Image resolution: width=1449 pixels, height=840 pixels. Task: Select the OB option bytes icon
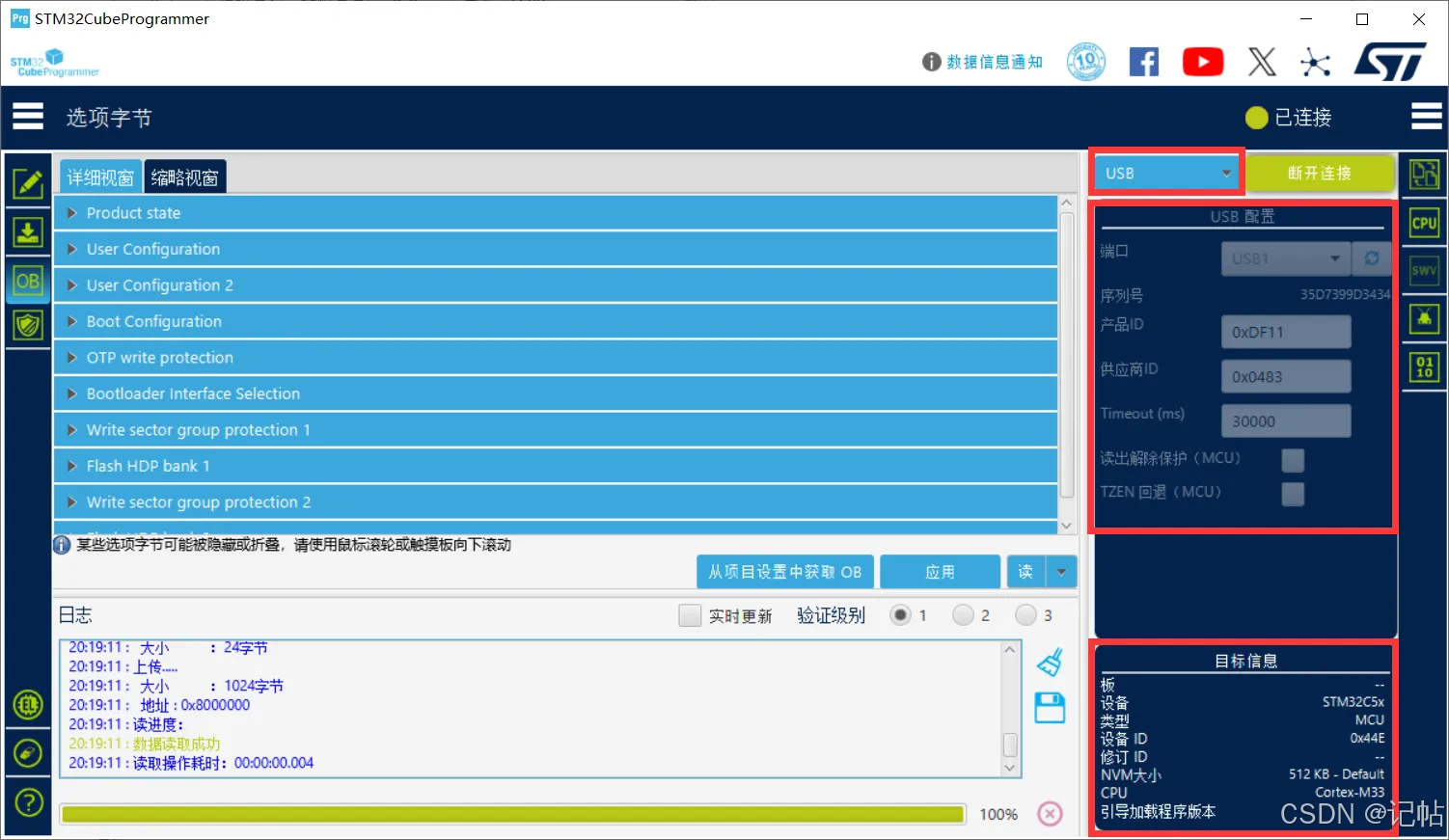click(x=28, y=282)
